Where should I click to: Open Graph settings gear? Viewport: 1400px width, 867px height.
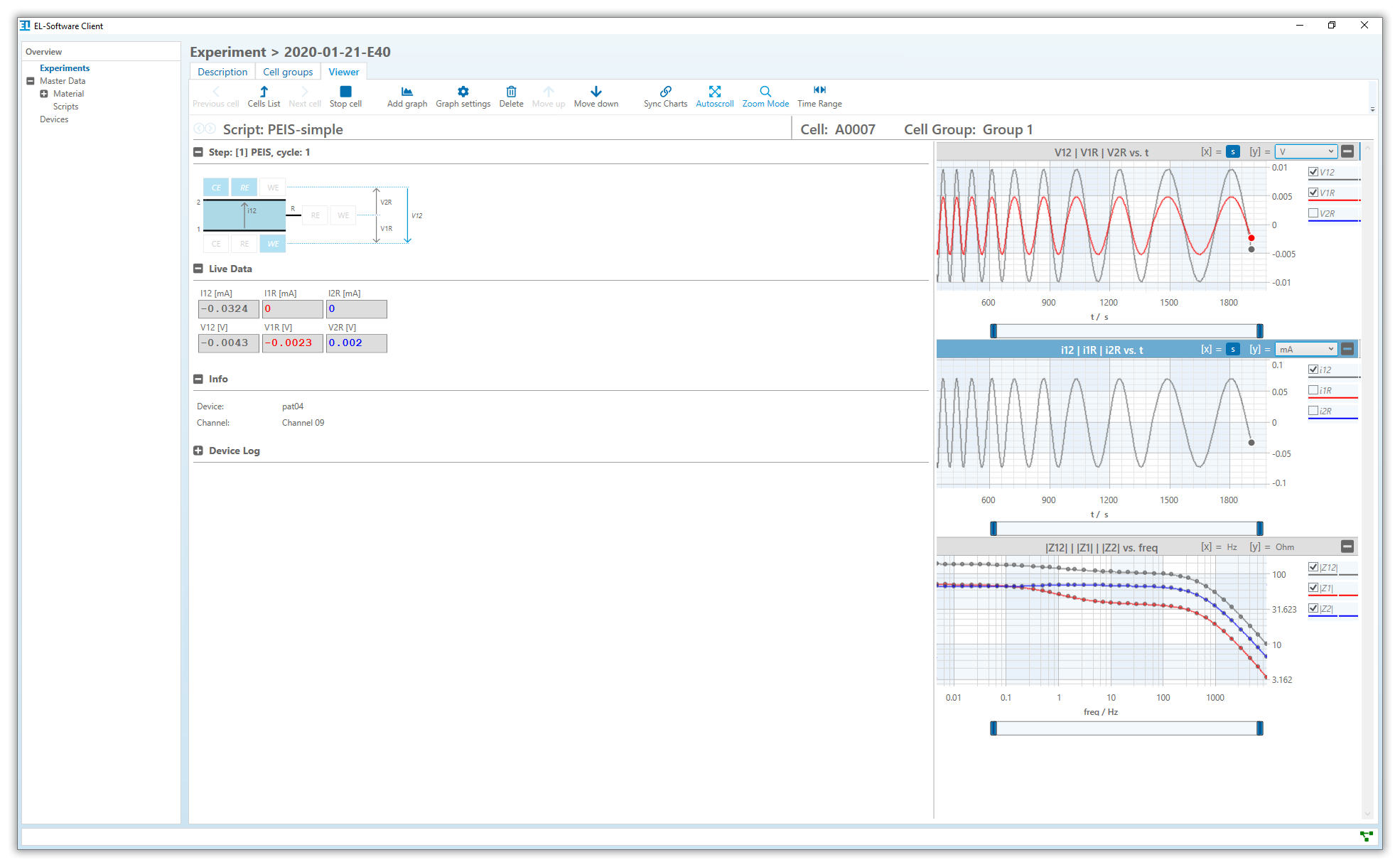click(463, 92)
